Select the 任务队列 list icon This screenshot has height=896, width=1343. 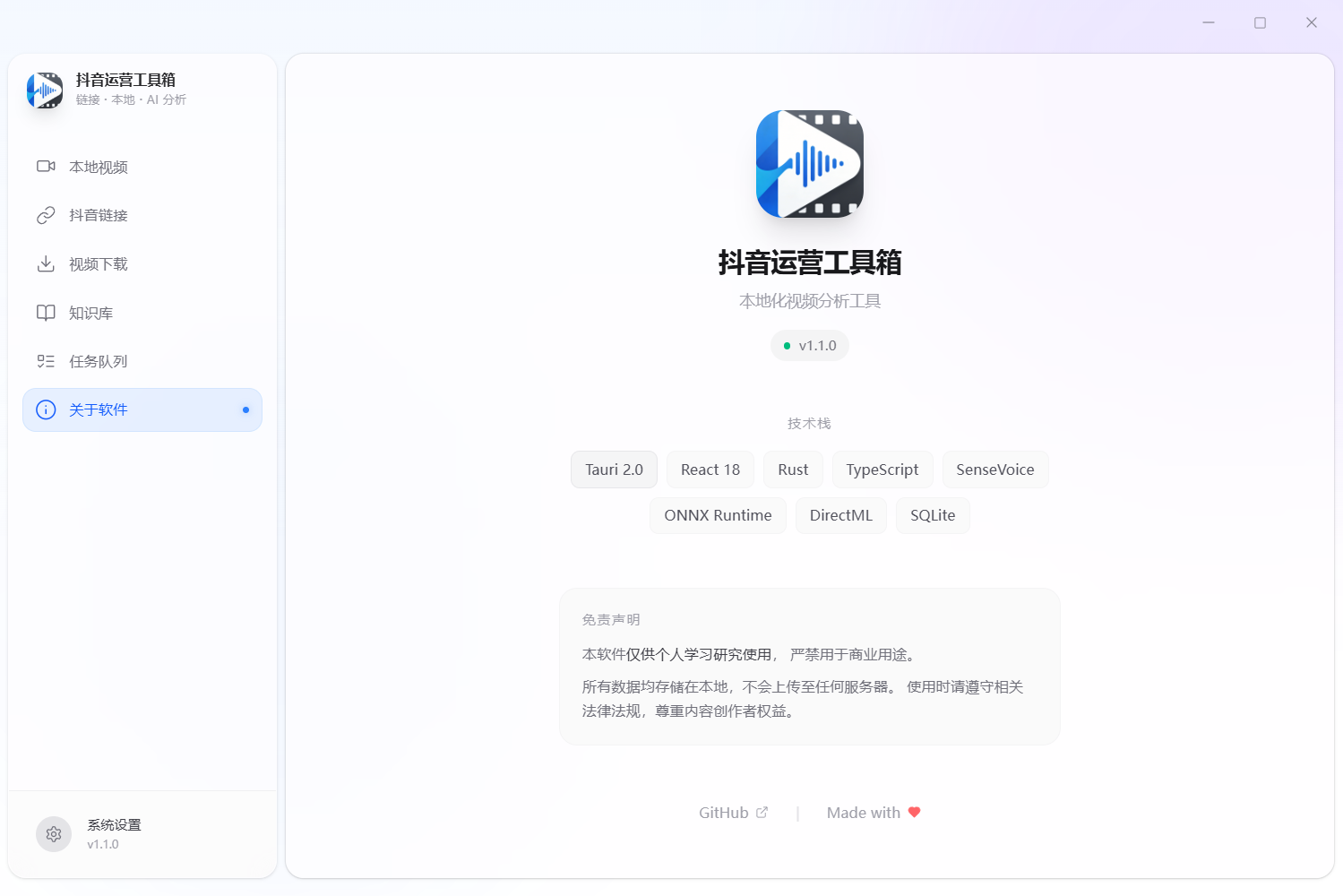47,360
